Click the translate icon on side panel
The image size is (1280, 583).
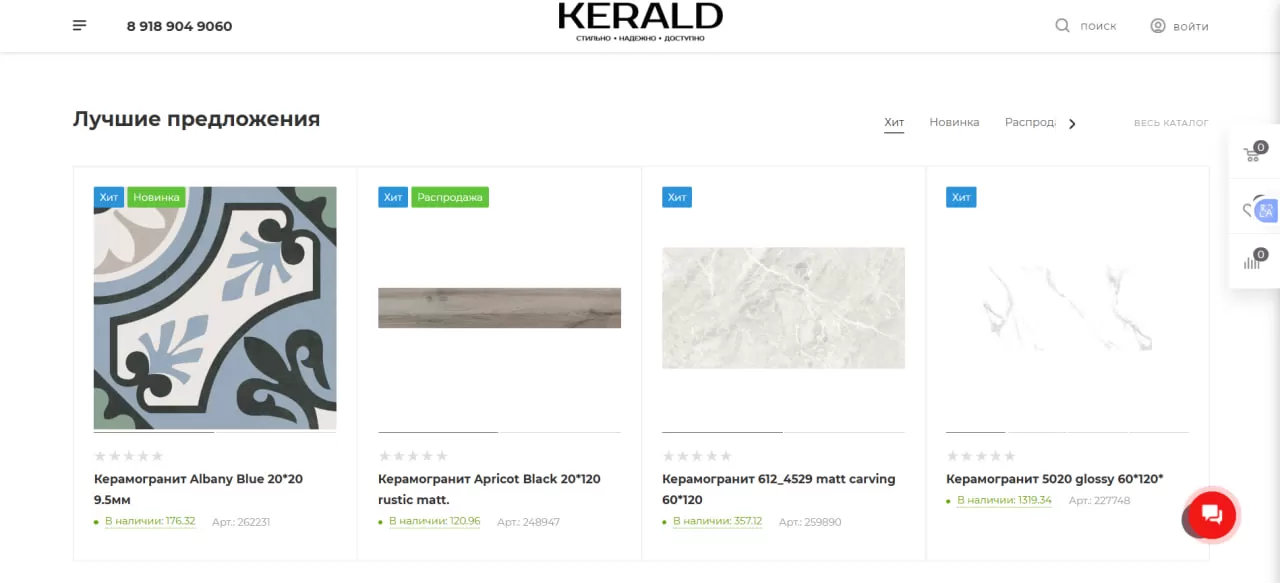[x=1266, y=211]
